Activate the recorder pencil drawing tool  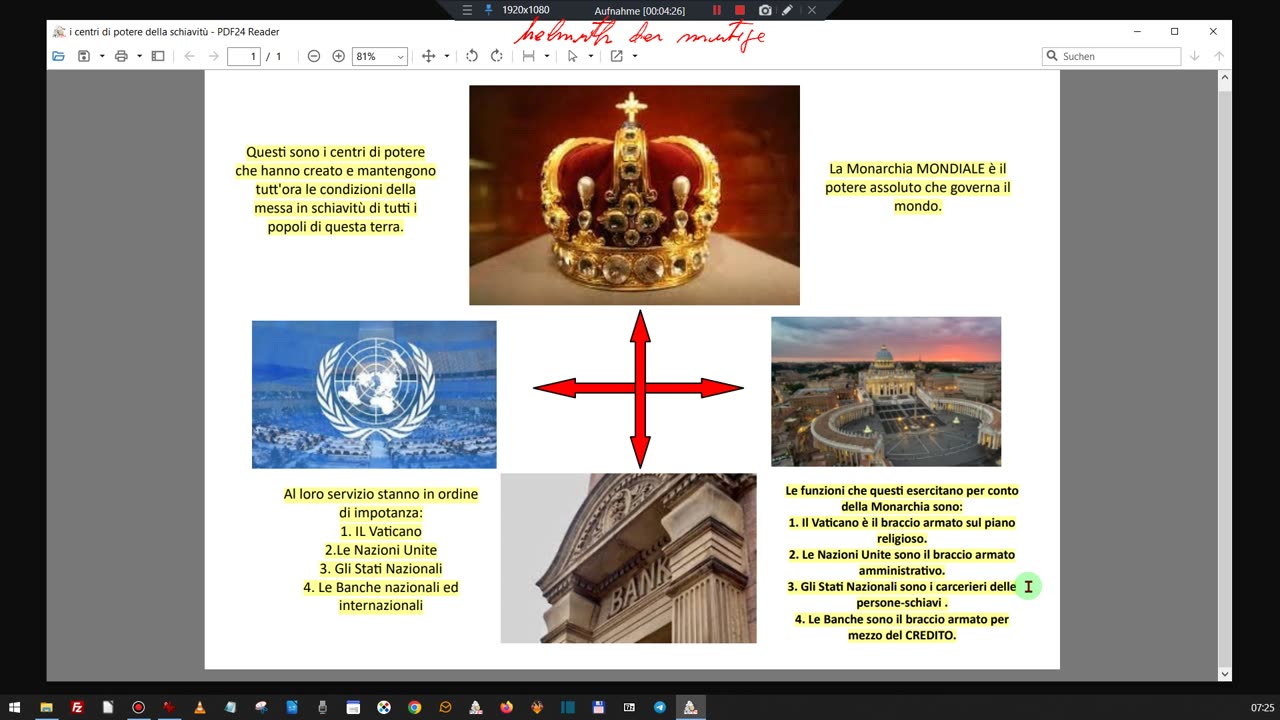click(x=787, y=10)
